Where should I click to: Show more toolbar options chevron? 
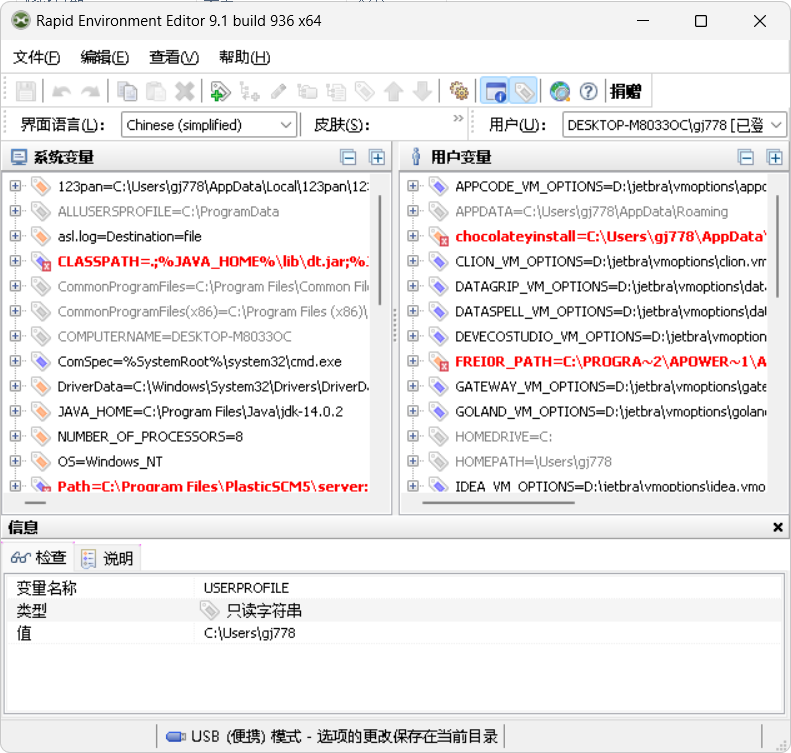(458, 118)
